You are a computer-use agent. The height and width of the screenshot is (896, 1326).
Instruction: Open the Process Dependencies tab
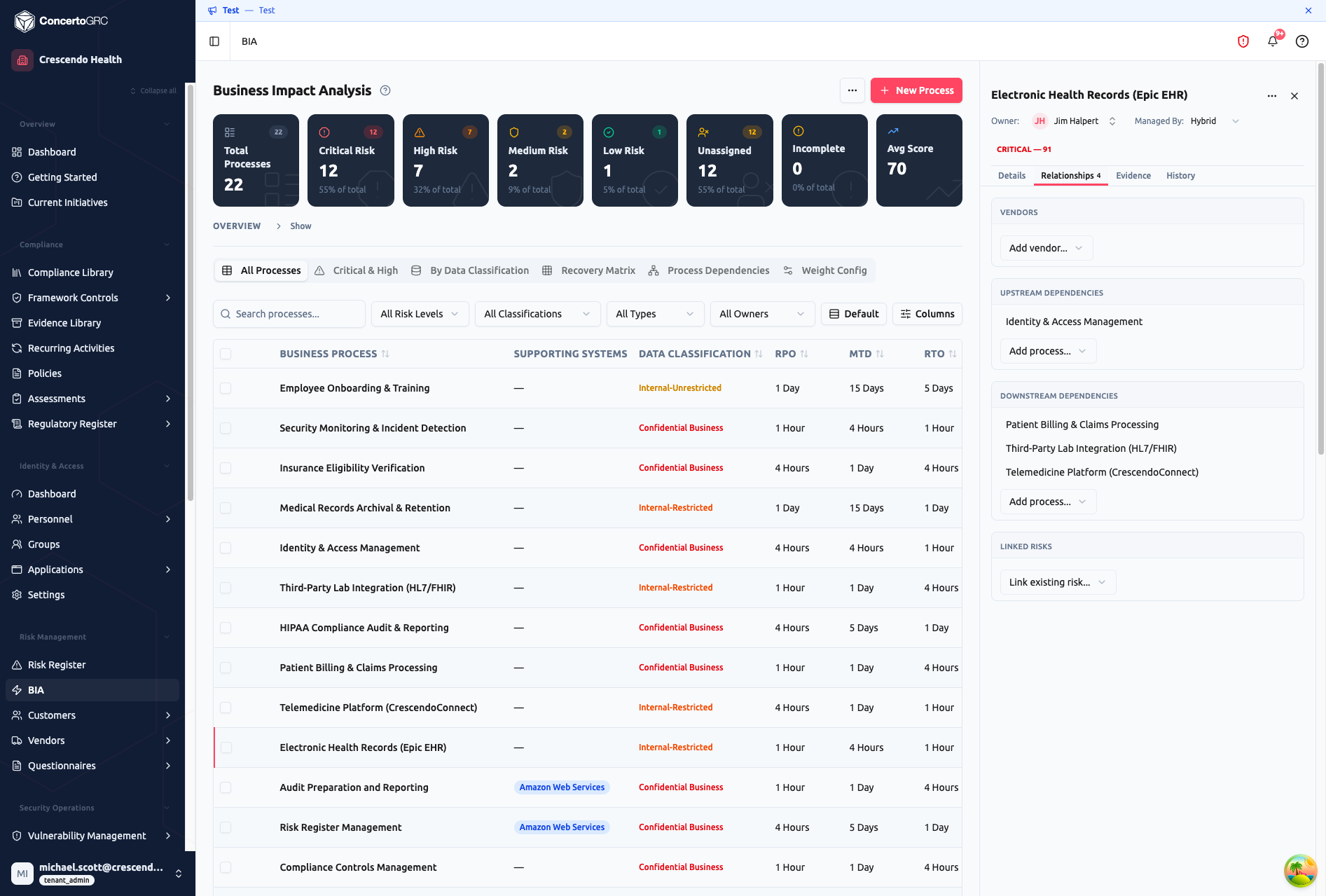(709, 270)
